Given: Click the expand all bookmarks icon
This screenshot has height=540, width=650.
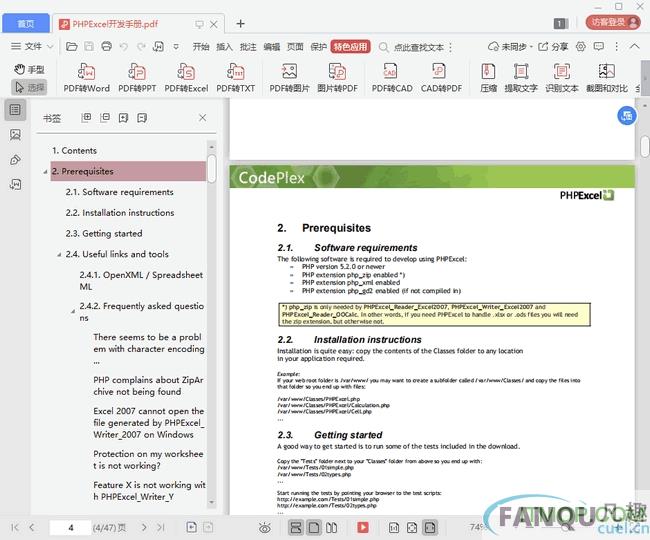Looking at the screenshot, I should pos(86,118).
